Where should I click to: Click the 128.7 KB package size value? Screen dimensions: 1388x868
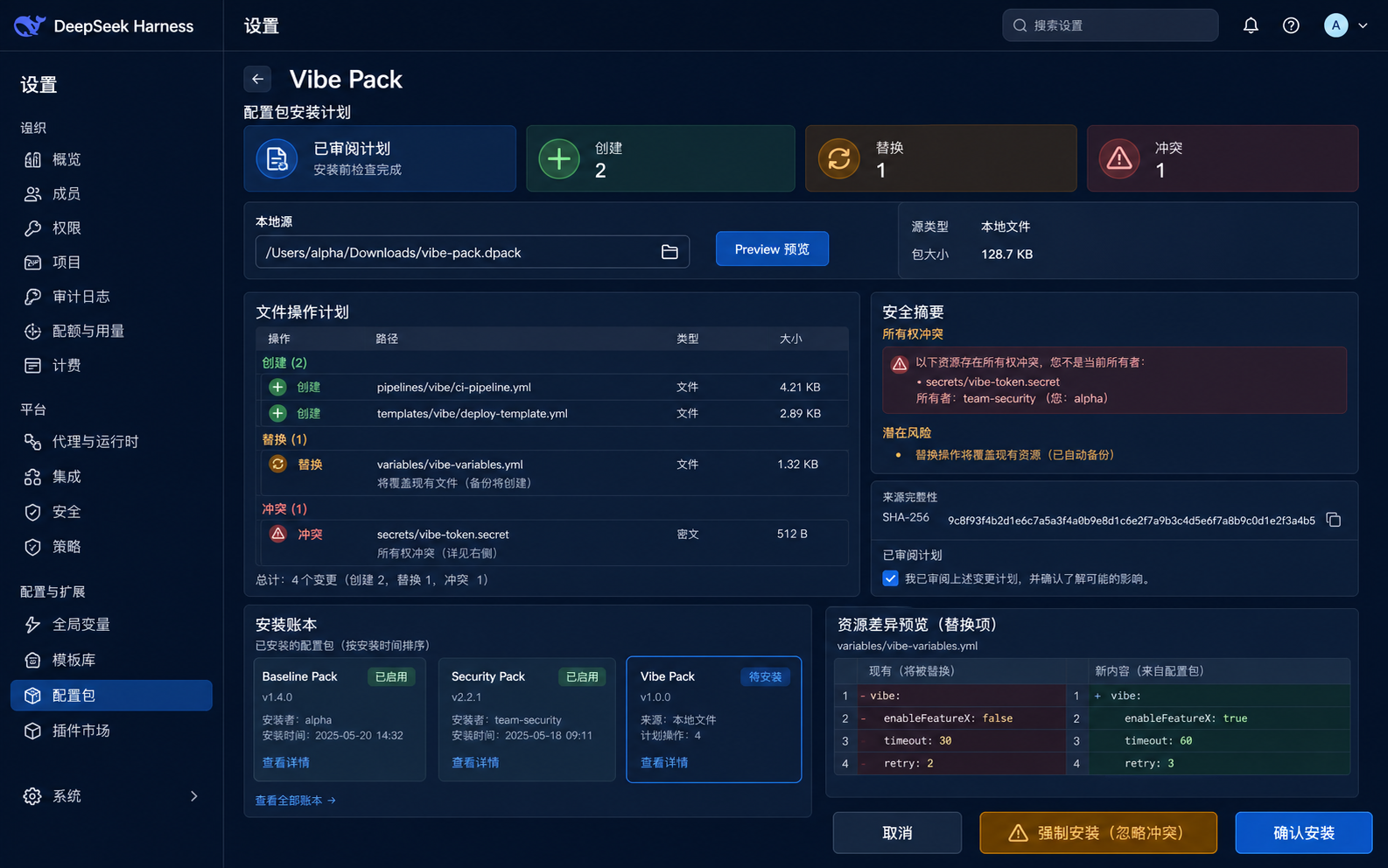point(1007,254)
